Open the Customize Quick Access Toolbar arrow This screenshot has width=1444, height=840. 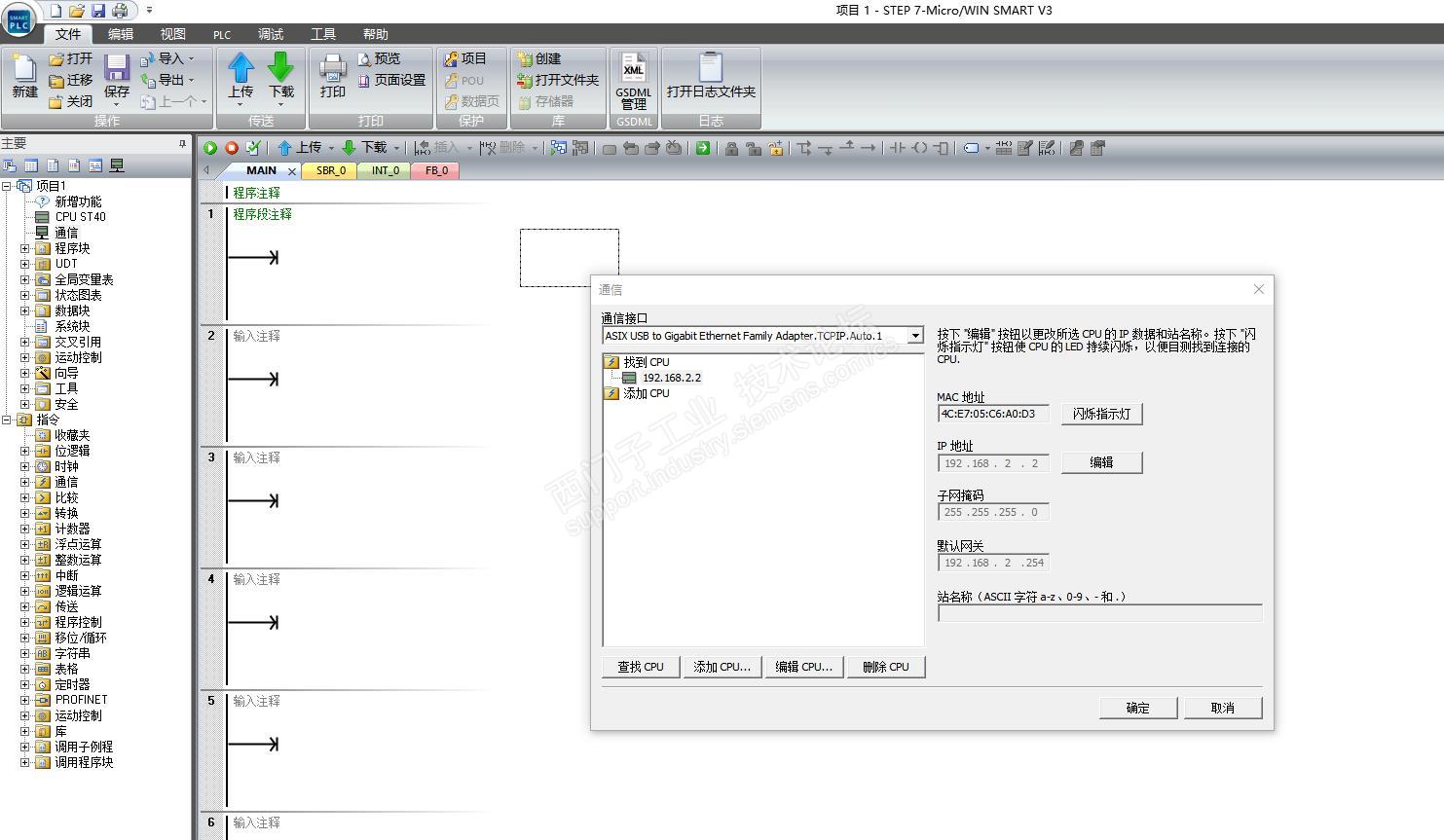click(149, 11)
